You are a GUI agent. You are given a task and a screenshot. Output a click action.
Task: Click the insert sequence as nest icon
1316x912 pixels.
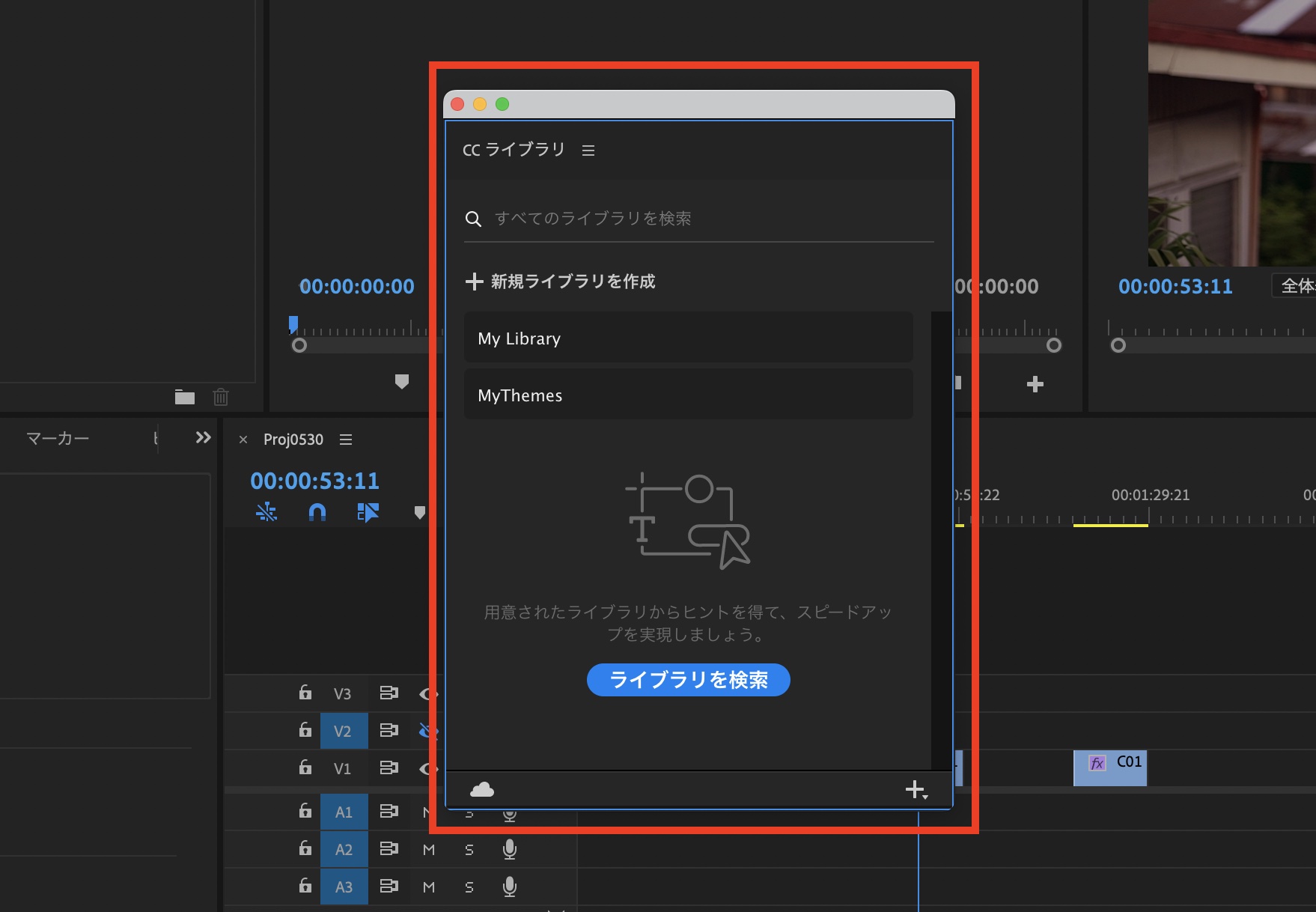coord(266,512)
